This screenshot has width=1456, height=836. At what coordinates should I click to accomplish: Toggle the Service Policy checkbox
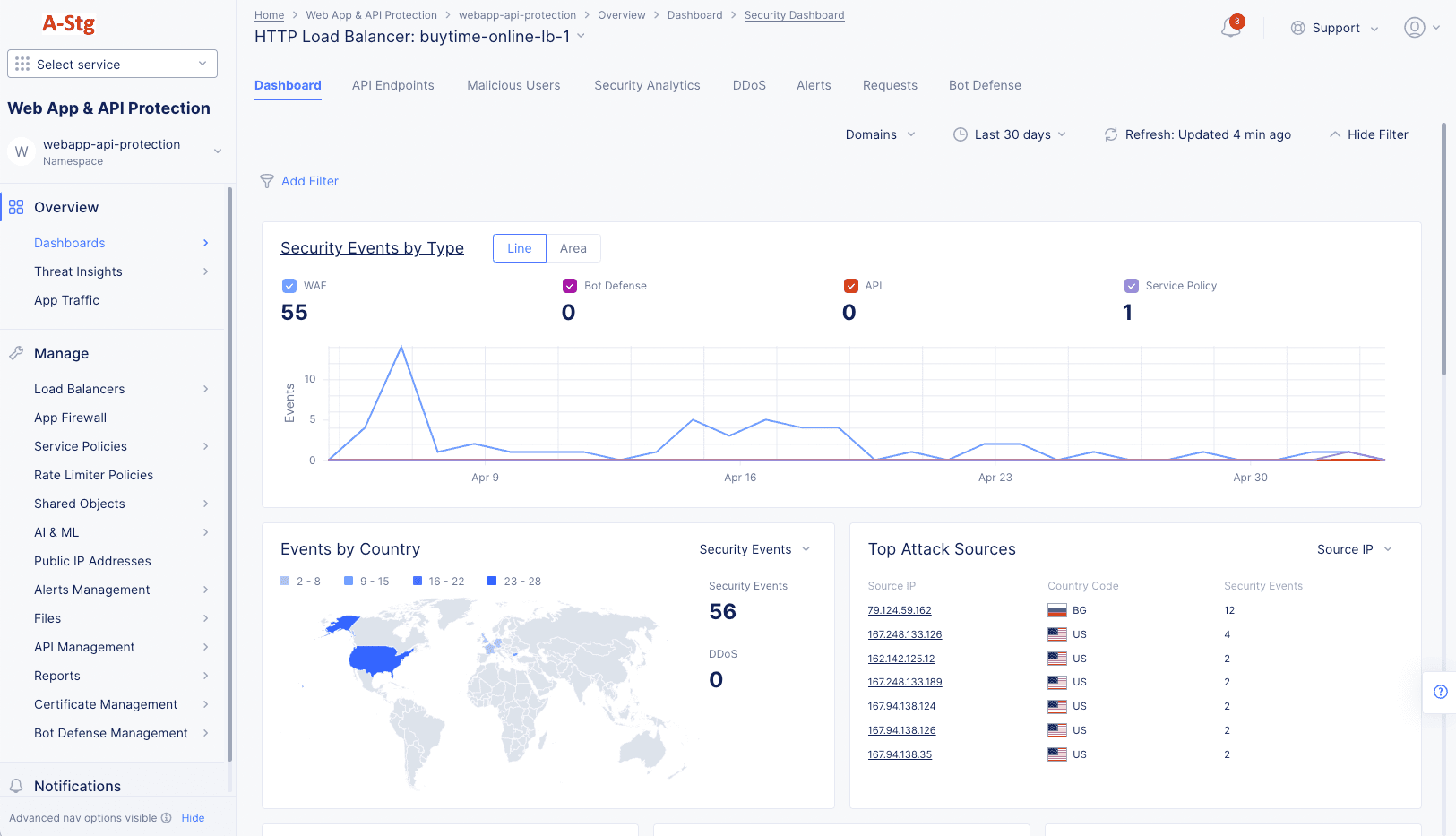1131,286
